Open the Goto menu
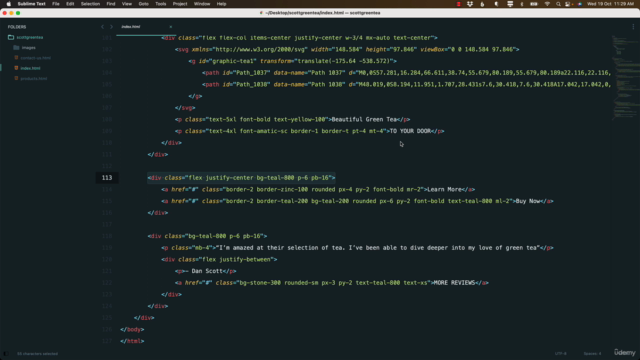 pos(144,4)
